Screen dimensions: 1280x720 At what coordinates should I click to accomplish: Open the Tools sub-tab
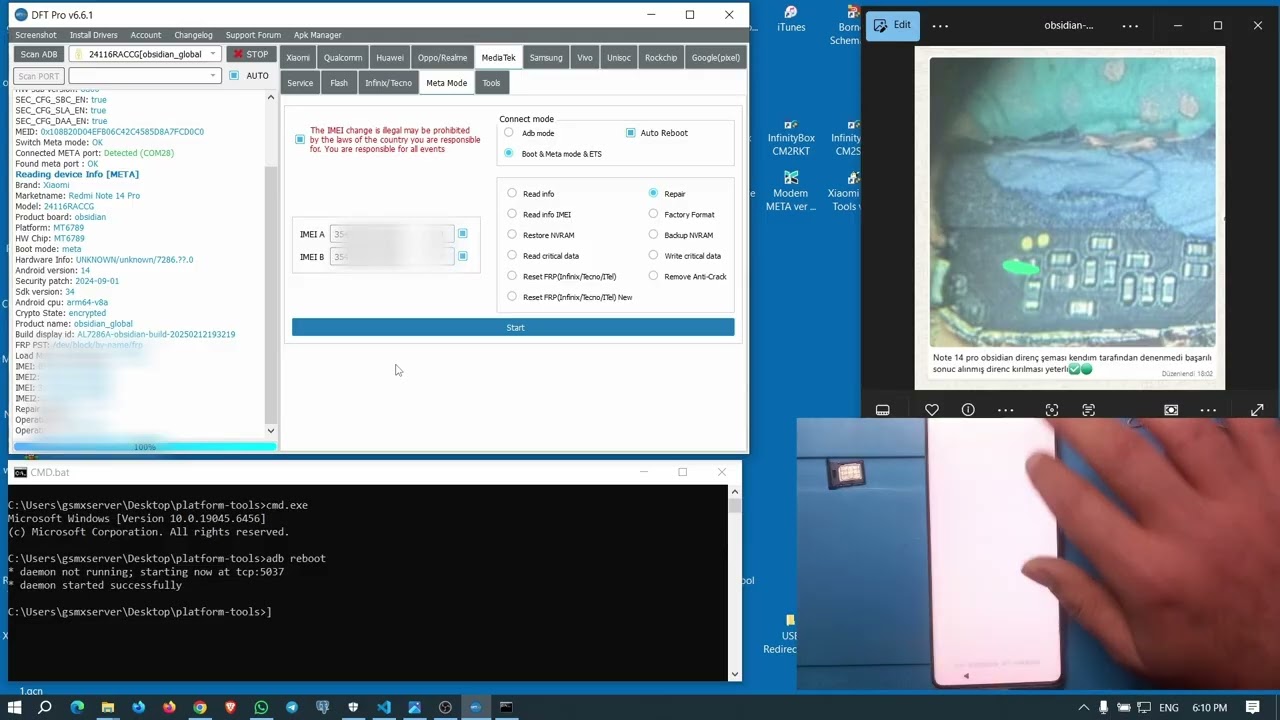point(491,83)
